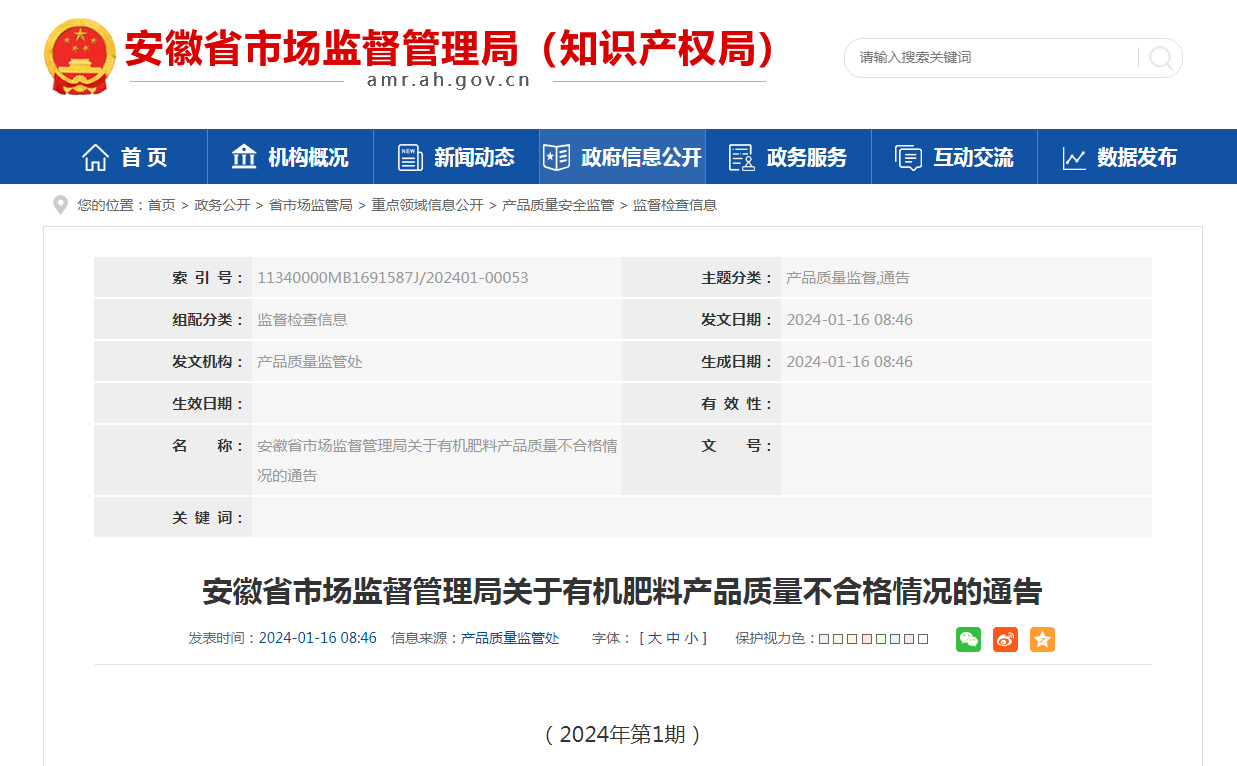The width and height of the screenshot is (1237, 766).
Task: Open the 新闻动态 navigation tab
Action: point(456,157)
